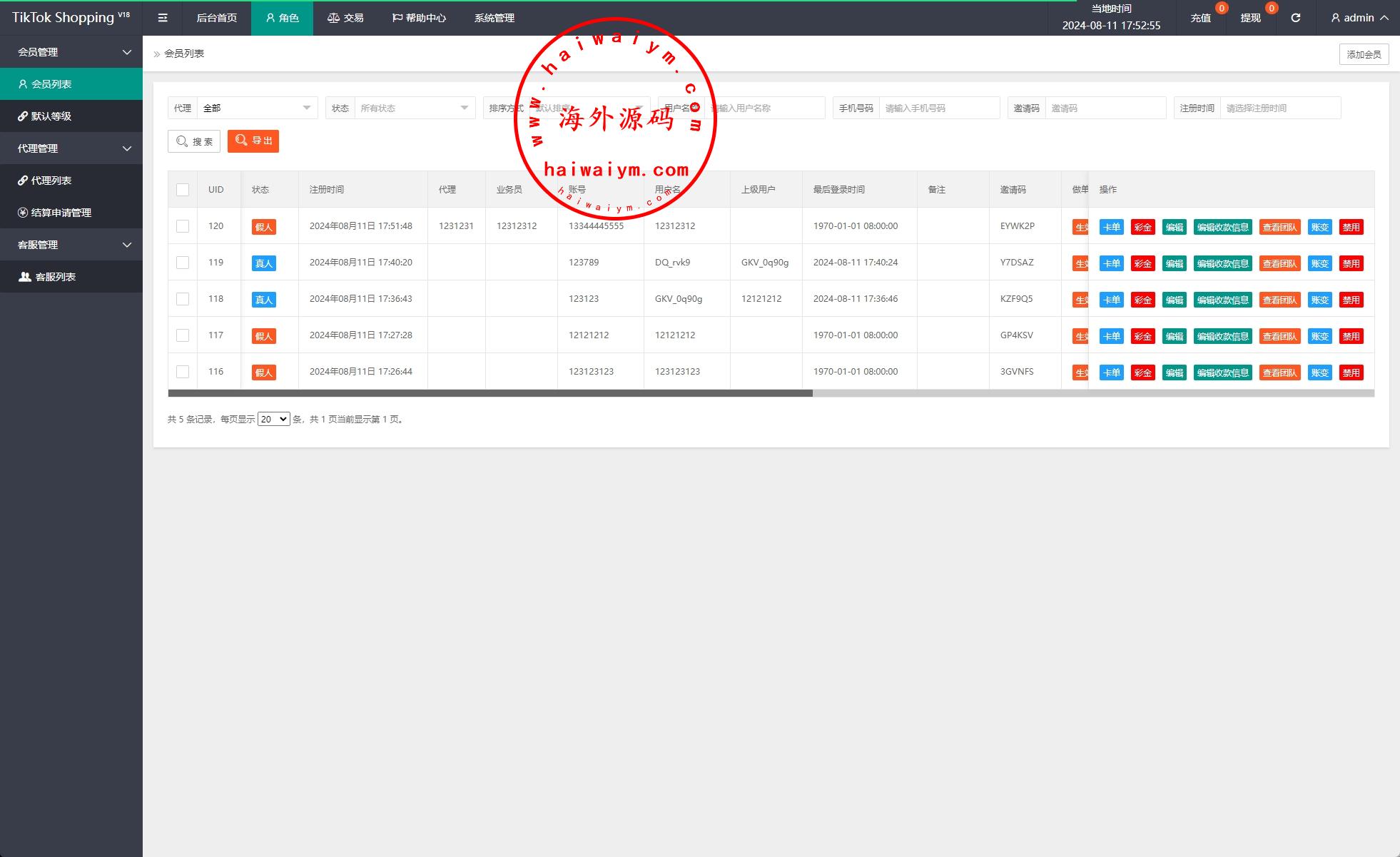Image resolution: width=1400 pixels, height=857 pixels.
Task: Tick the checkbox for UID 120 row
Action: click(183, 226)
